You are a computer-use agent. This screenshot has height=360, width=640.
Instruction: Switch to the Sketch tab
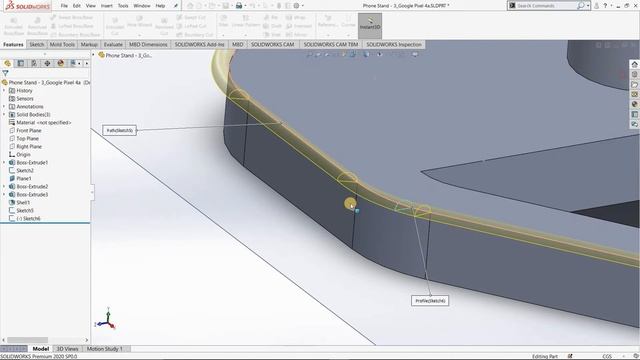[x=37, y=44]
